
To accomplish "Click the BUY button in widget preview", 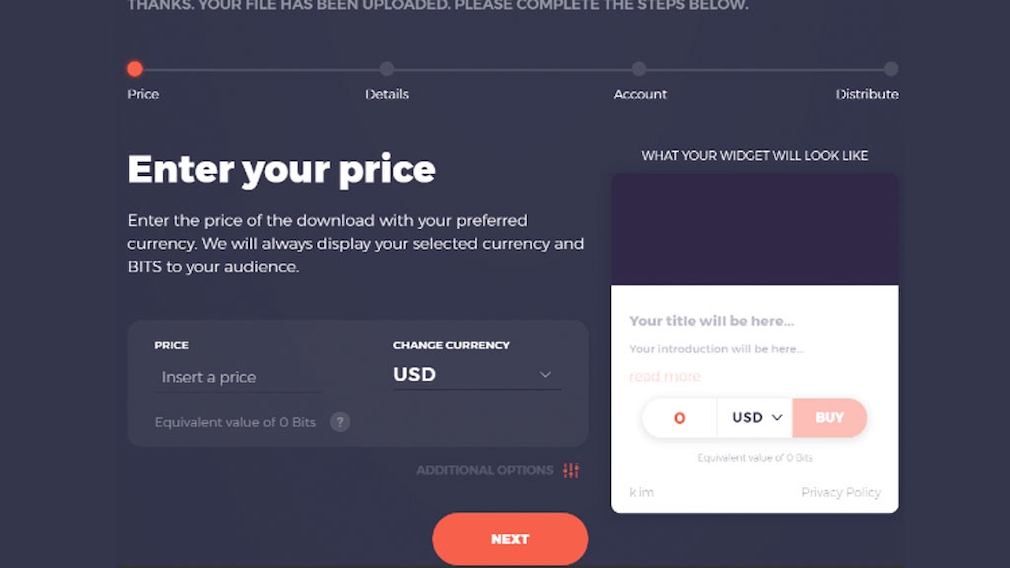I will (x=830, y=418).
